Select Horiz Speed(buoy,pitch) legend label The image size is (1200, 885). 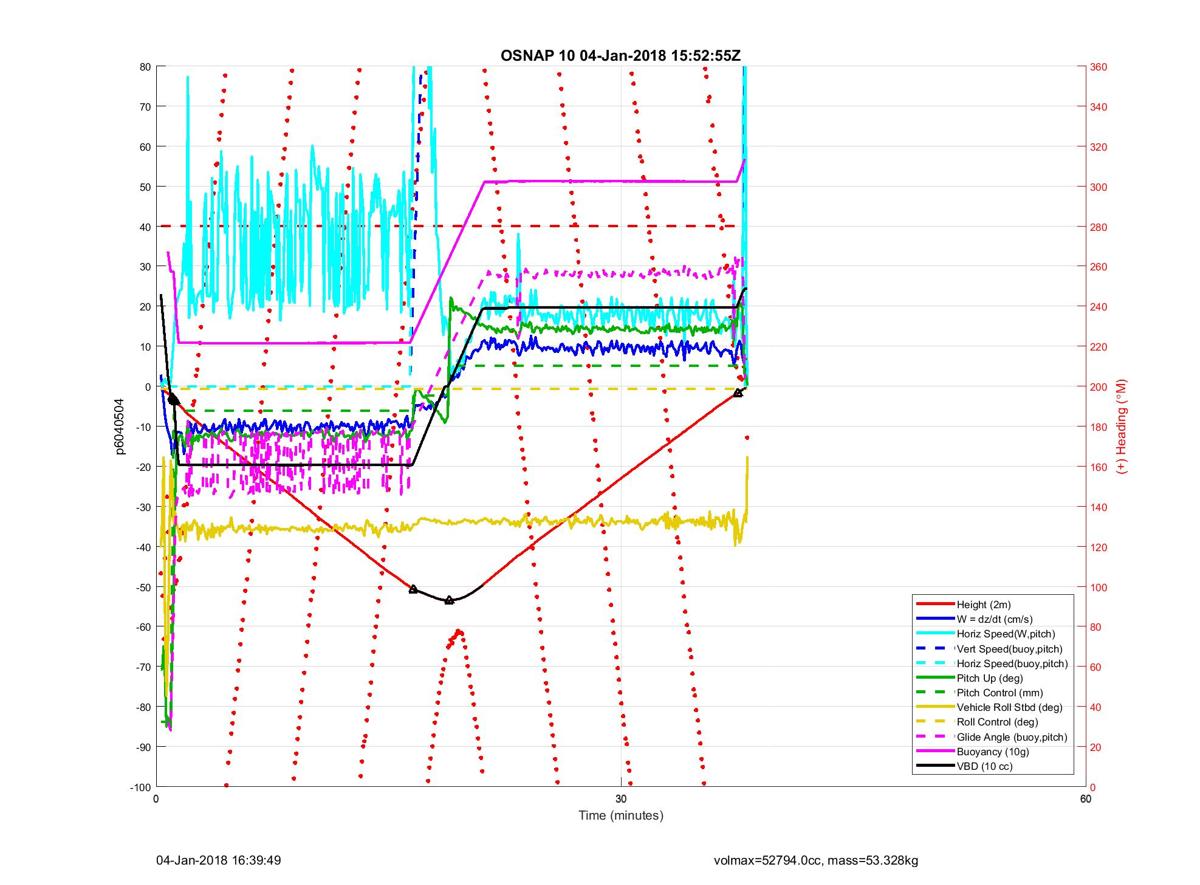click(x=1012, y=663)
